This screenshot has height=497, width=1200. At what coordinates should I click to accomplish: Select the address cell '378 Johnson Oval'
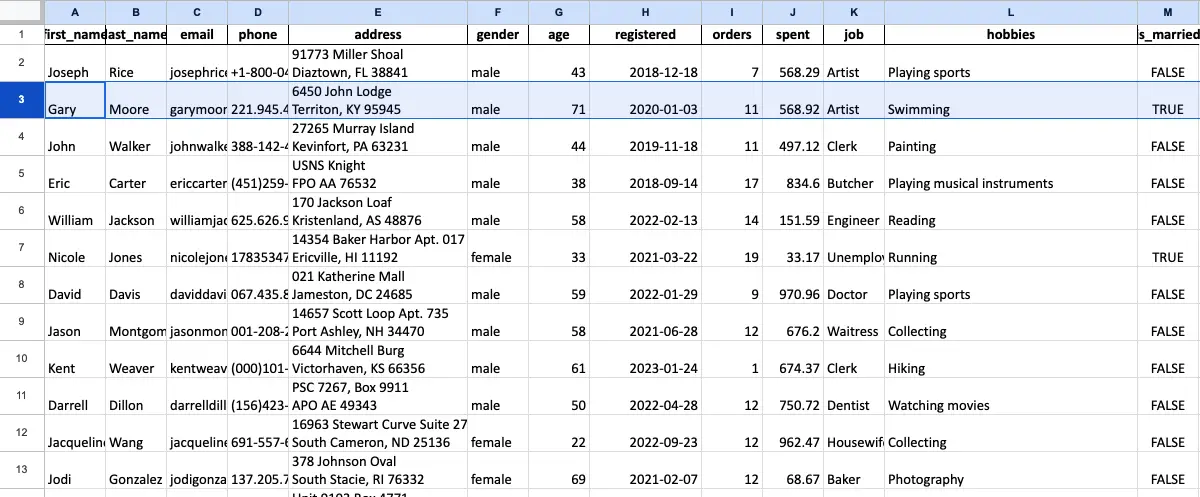[378, 470]
